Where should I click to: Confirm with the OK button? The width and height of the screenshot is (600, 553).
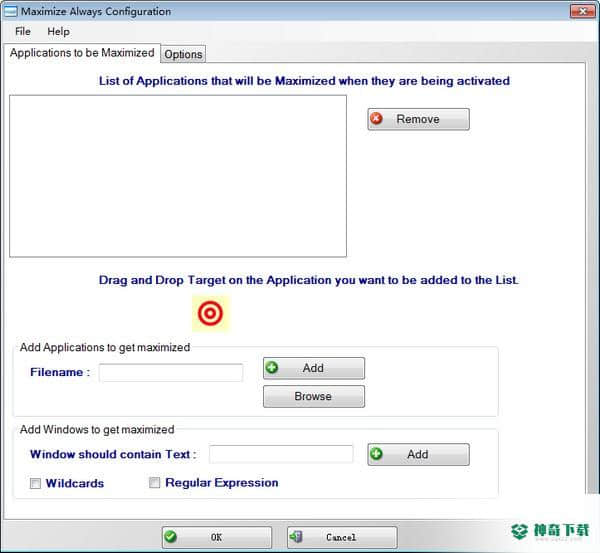pyautogui.click(x=217, y=537)
